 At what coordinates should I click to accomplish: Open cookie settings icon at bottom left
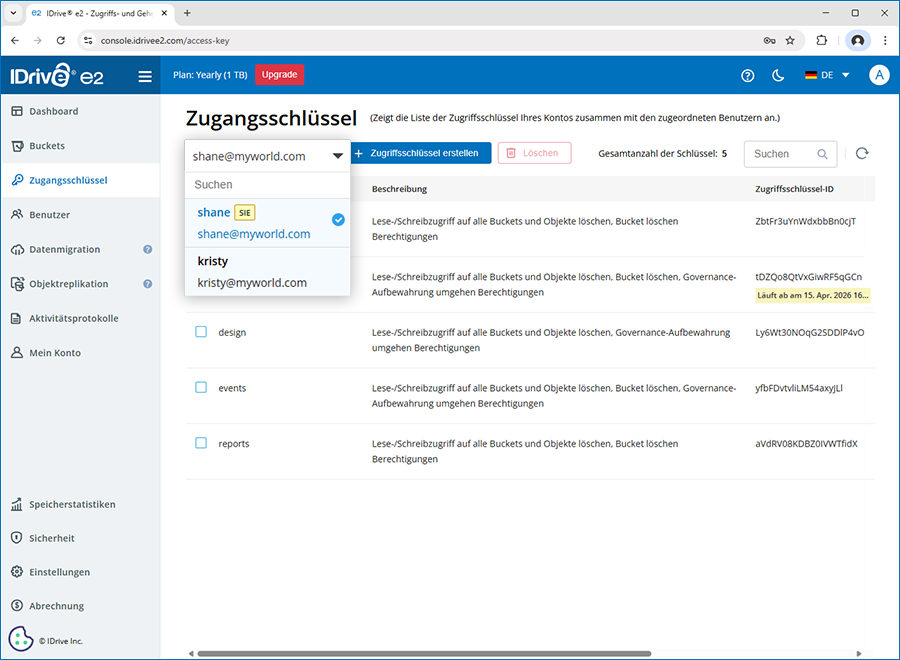click(x=21, y=638)
